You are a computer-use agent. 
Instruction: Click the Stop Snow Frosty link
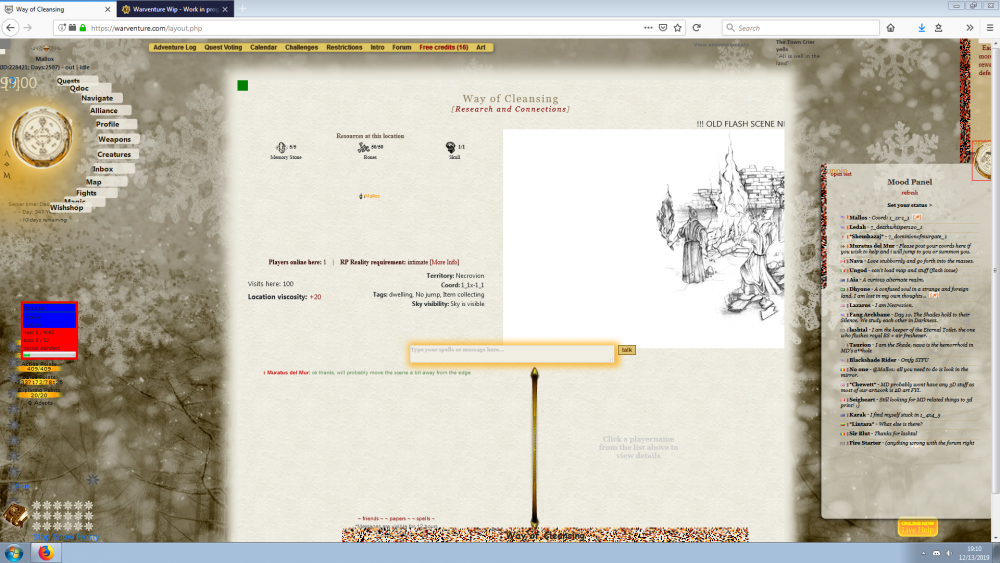(x=66, y=537)
